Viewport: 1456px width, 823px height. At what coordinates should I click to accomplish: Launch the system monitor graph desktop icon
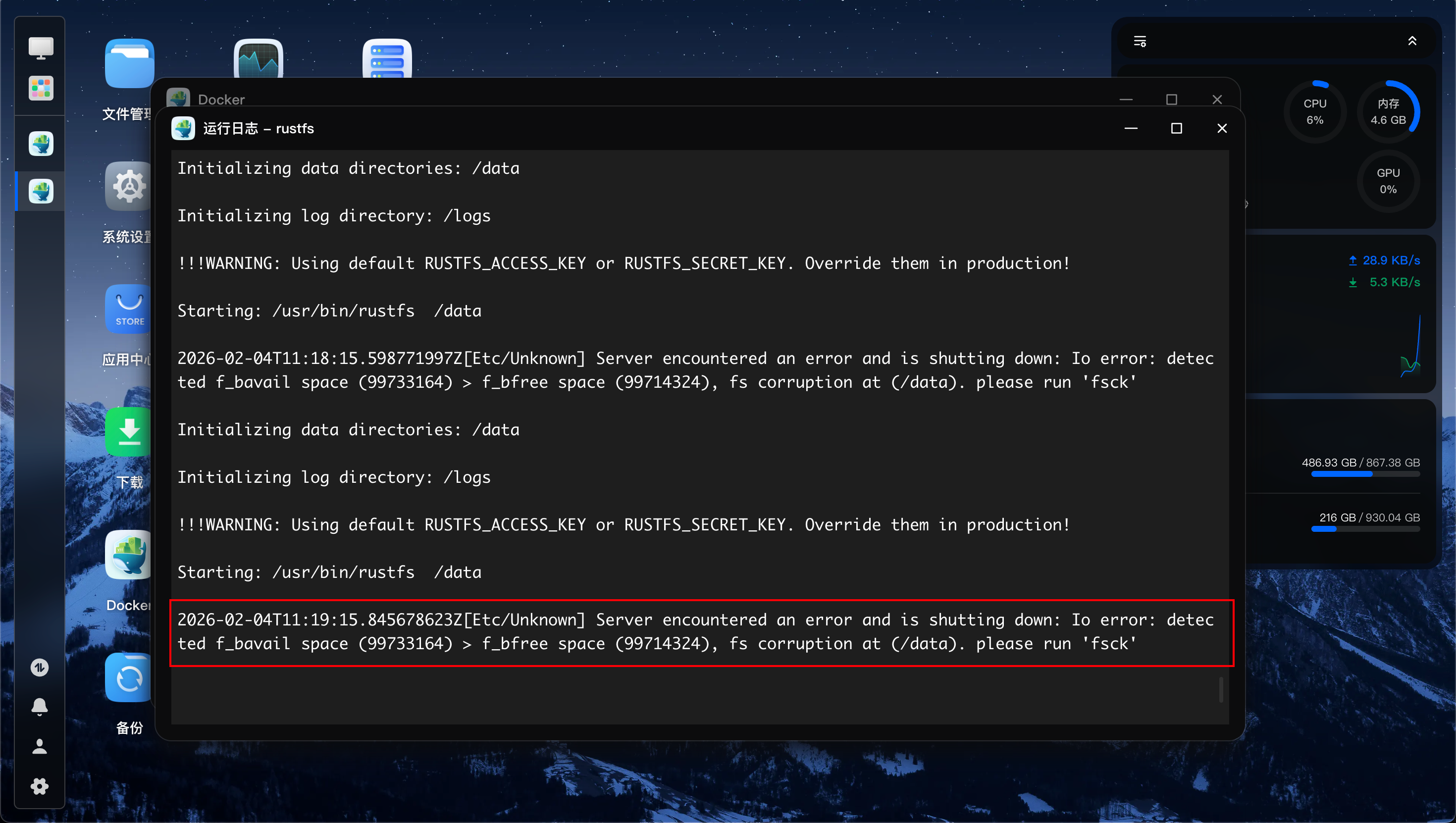259,59
